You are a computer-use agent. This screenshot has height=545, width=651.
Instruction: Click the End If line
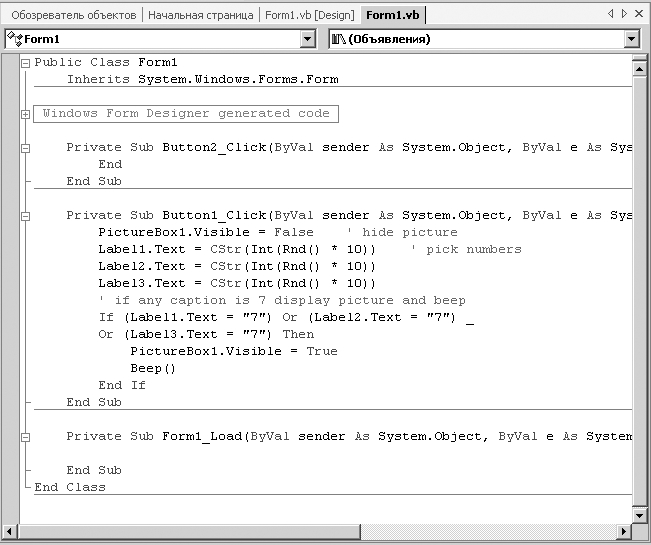pos(122,386)
